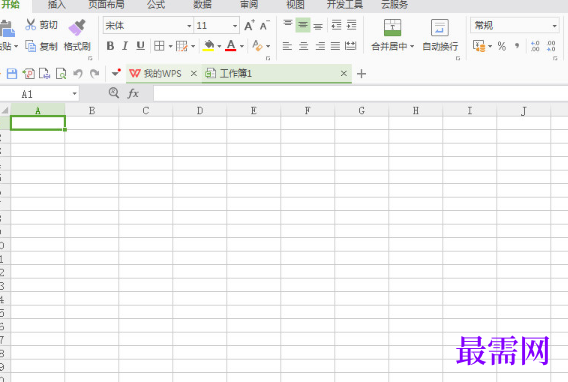This screenshot has width=568, height=382.
Task: Apply cell borders icon
Action: pyautogui.click(x=159, y=46)
